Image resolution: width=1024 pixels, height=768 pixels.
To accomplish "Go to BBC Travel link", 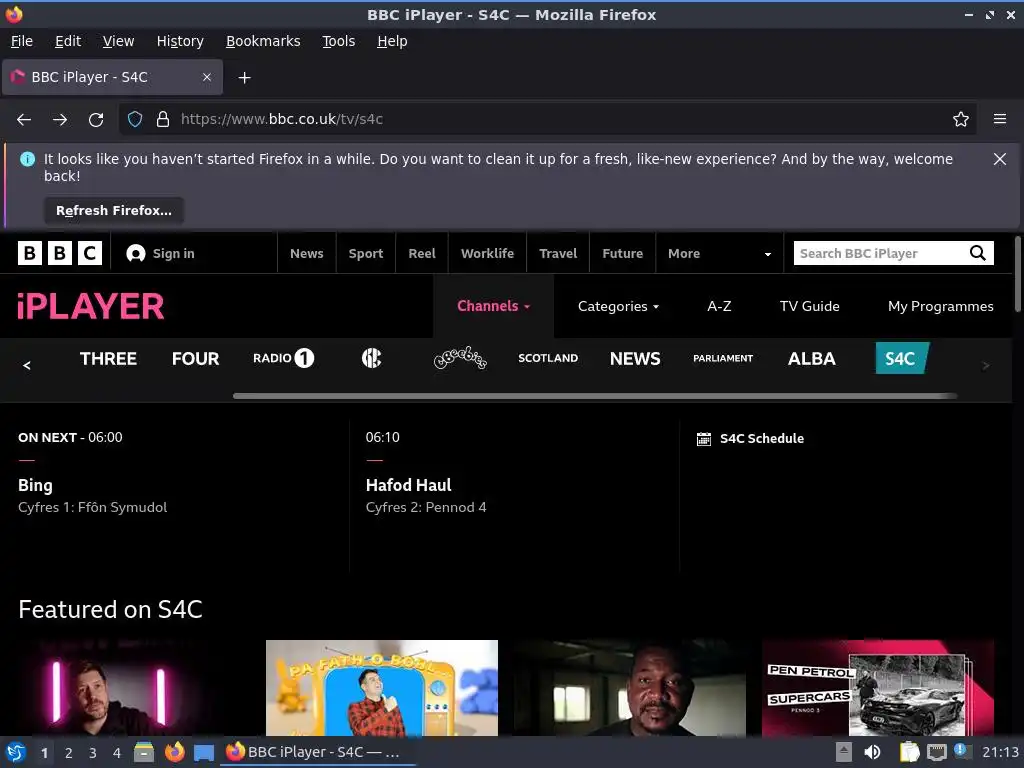I will 558,253.
